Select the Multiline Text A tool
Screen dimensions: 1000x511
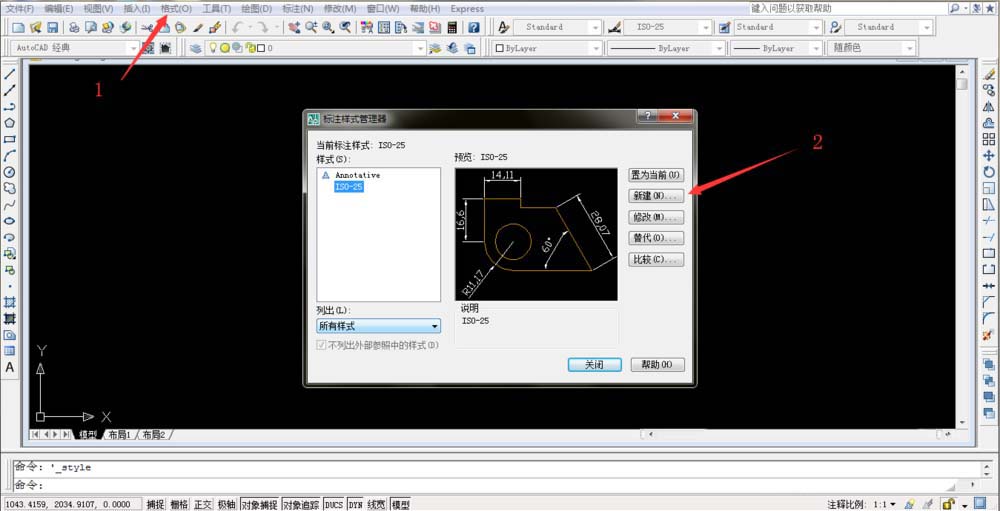tap(10, 367)
